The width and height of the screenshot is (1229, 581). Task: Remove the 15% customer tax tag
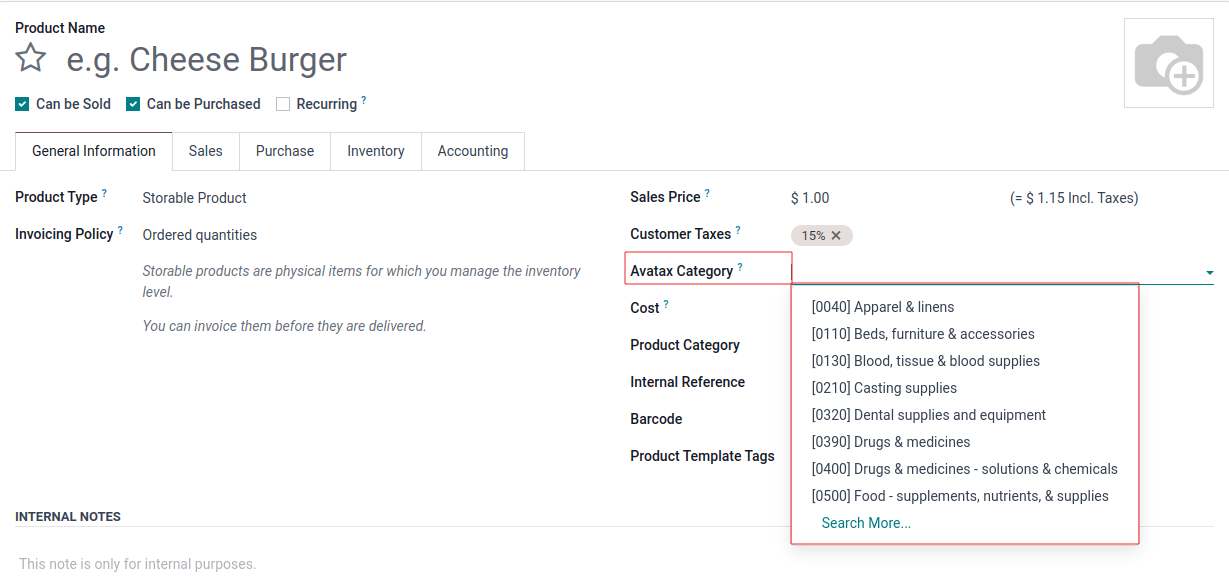pos(838,235)
